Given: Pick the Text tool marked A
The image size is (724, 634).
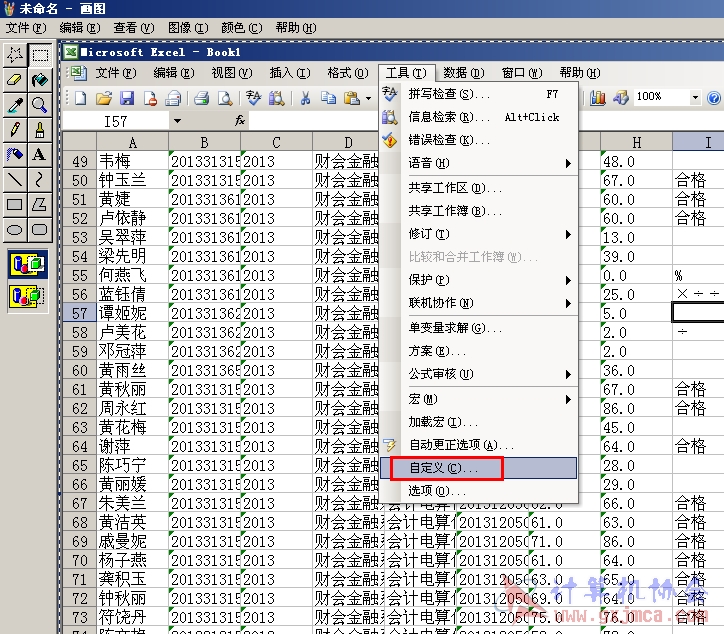Looking at the screenshot, I should [40, 154].
